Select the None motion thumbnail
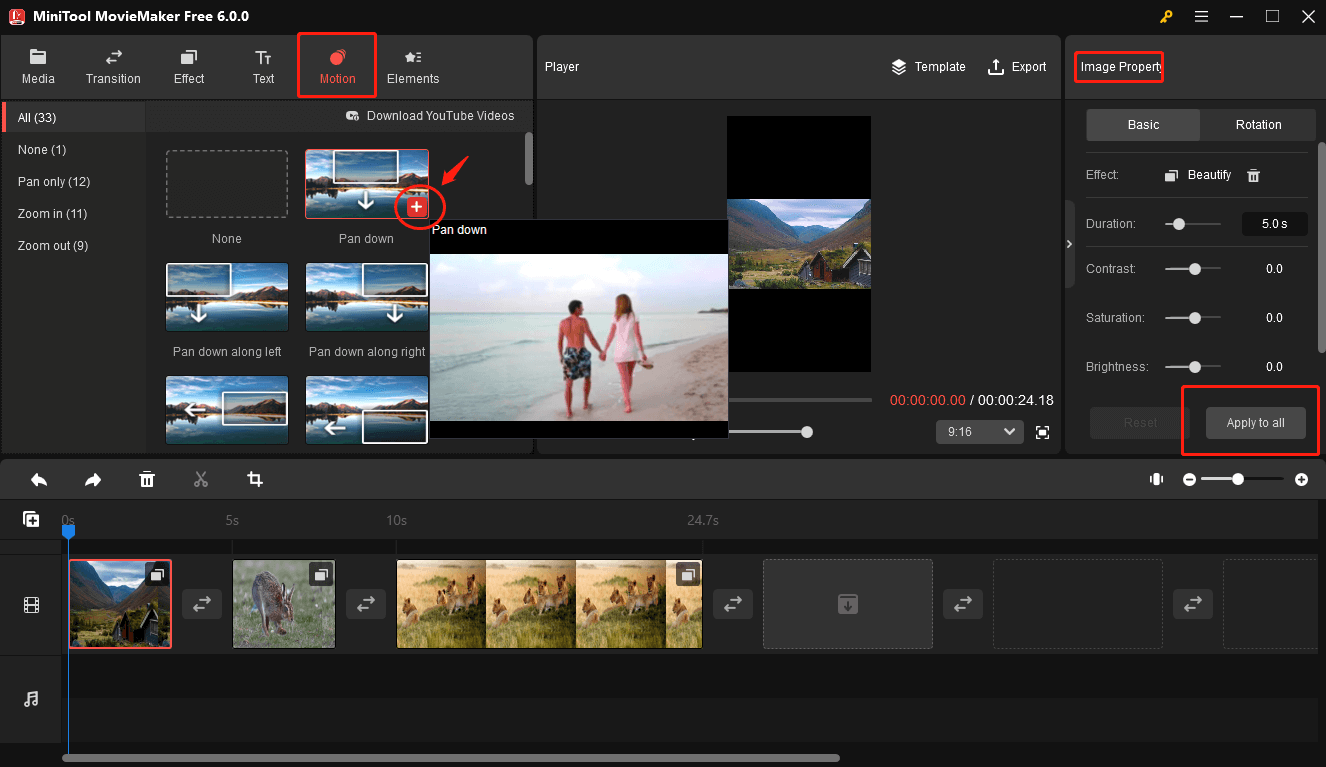Image resolution: width=1326 pixels, height=767 pixels. click(x=227, y=184)
